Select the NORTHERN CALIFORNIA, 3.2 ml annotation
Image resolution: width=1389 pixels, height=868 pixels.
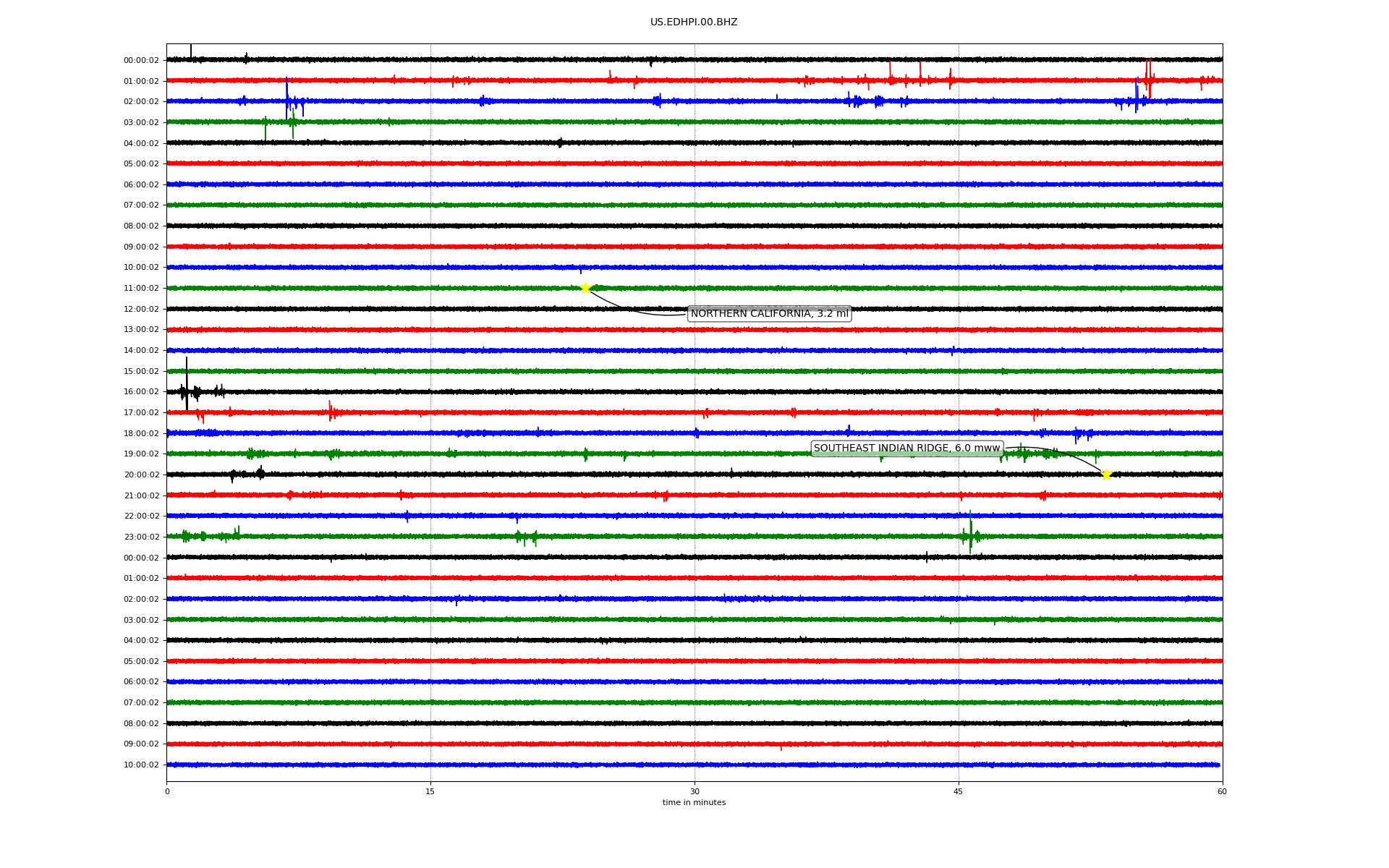tap(769, 314)
